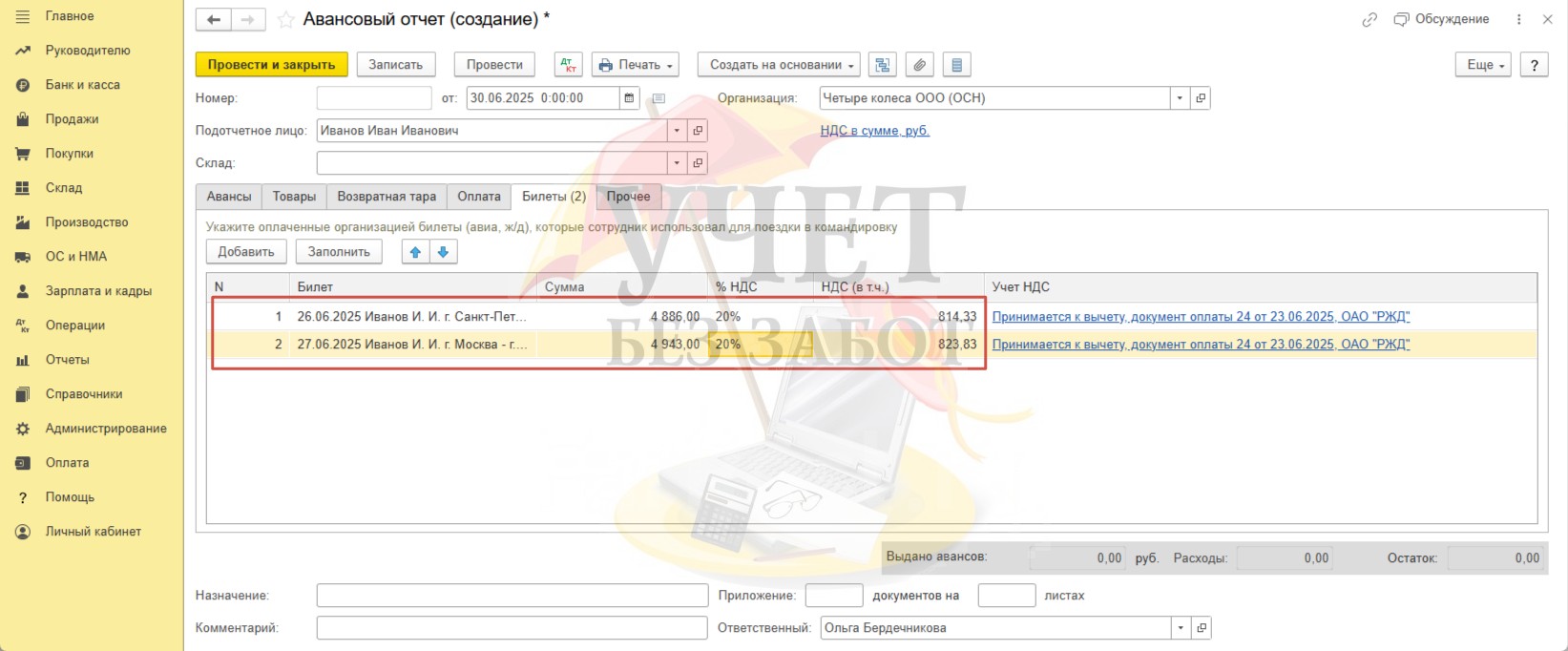Add document to favorites with star icon

(285, 20)
